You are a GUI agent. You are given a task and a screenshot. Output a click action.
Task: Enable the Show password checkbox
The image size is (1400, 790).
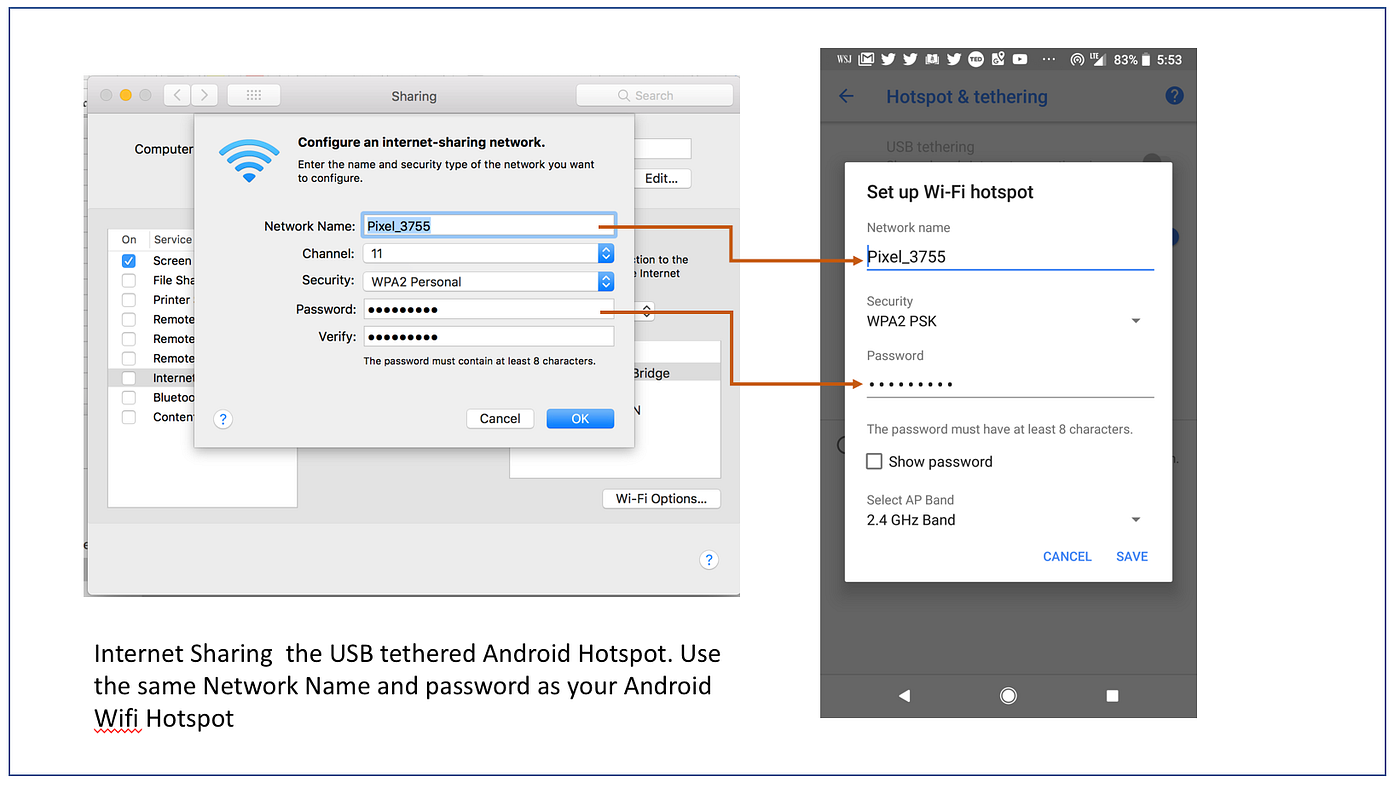tap(874, 461)
